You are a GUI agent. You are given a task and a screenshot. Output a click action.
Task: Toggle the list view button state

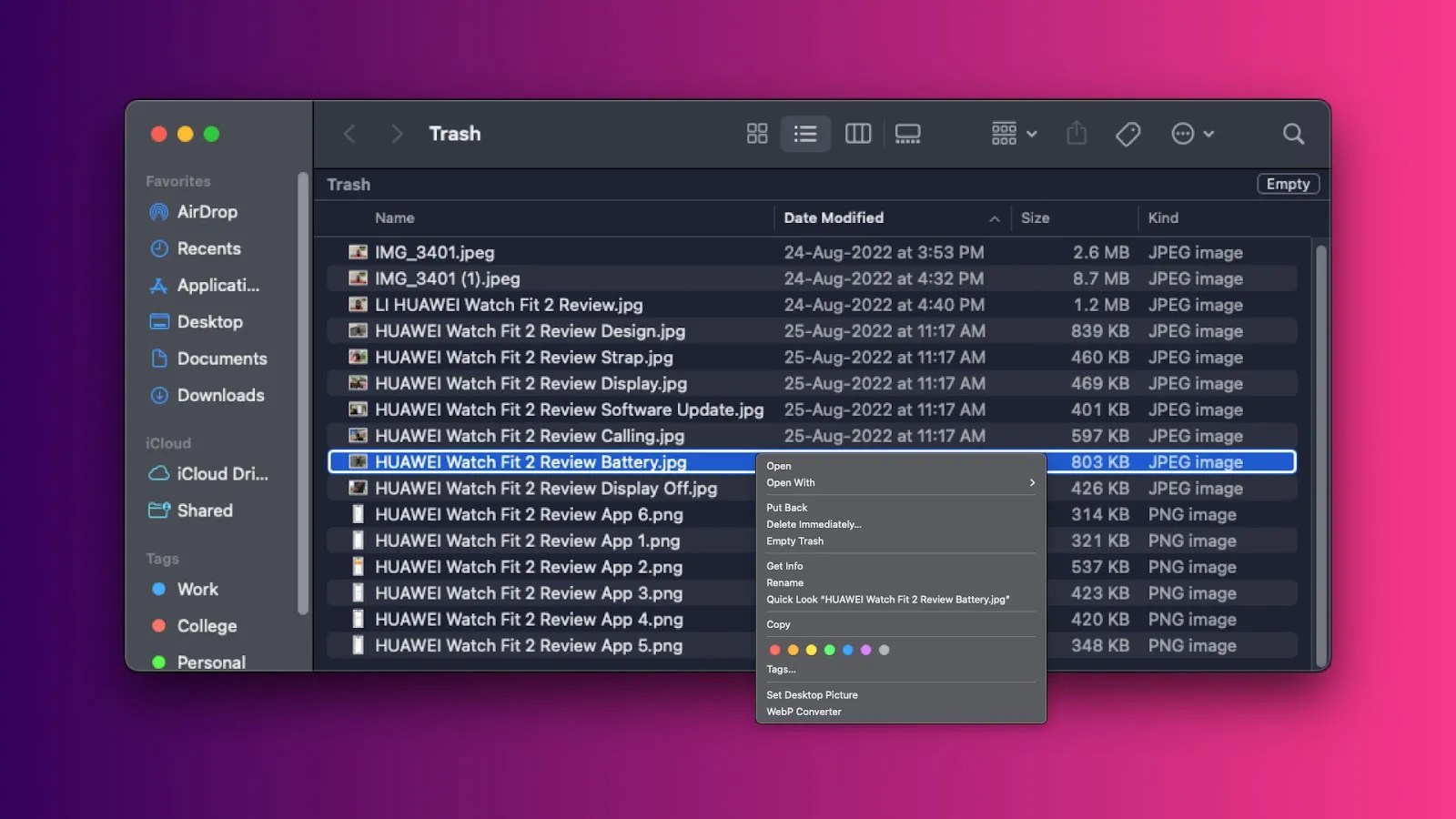[805, 134]
